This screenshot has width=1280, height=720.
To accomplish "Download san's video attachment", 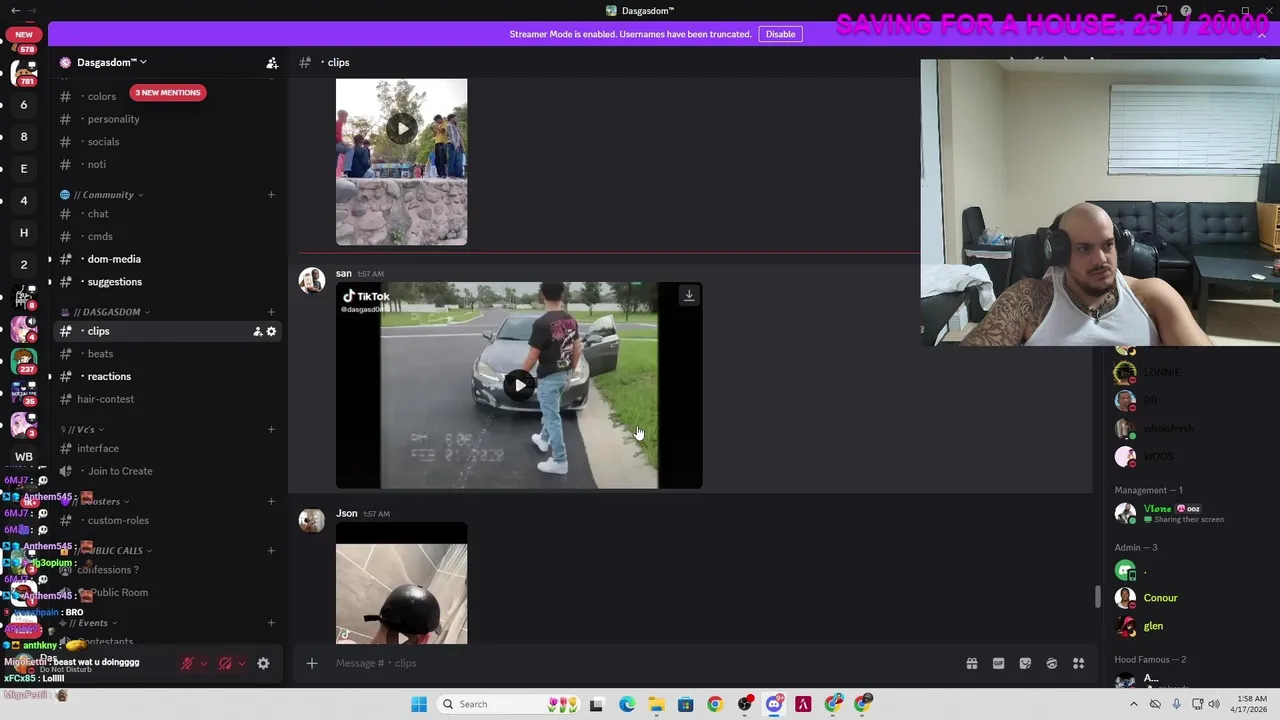I will pos(689,295).
